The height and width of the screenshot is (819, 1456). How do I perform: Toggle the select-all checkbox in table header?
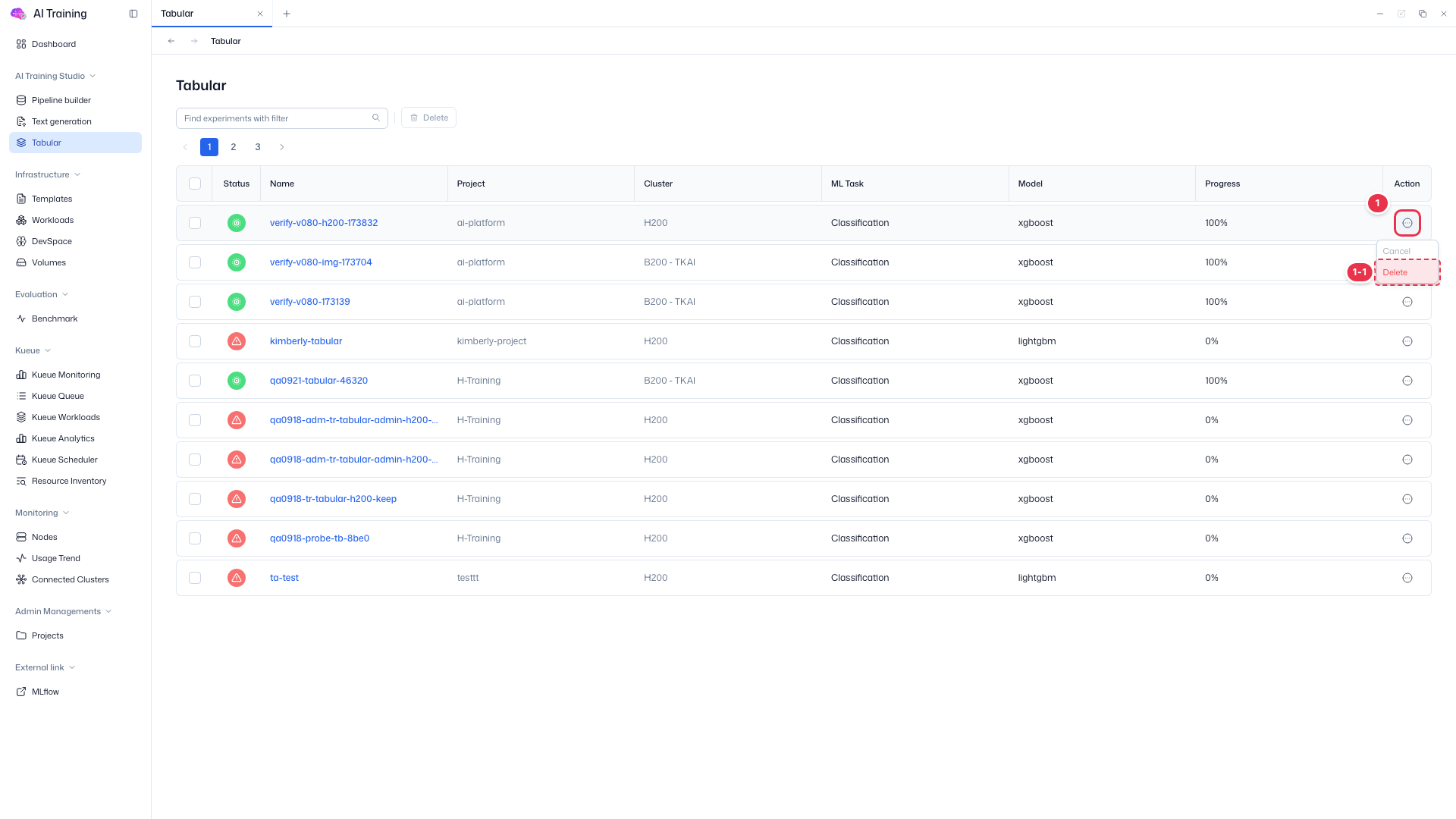pos(195,184)
